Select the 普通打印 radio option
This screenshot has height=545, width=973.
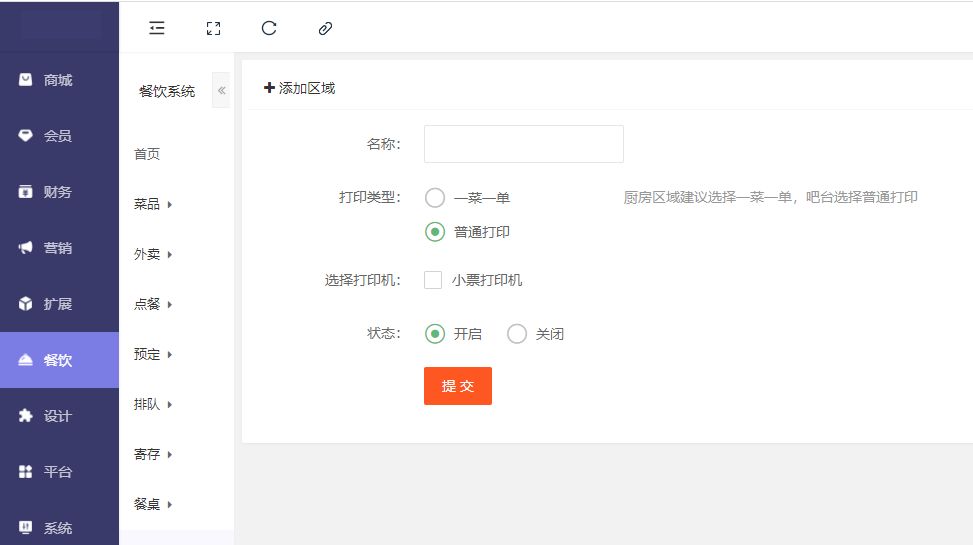pos(435,232)
